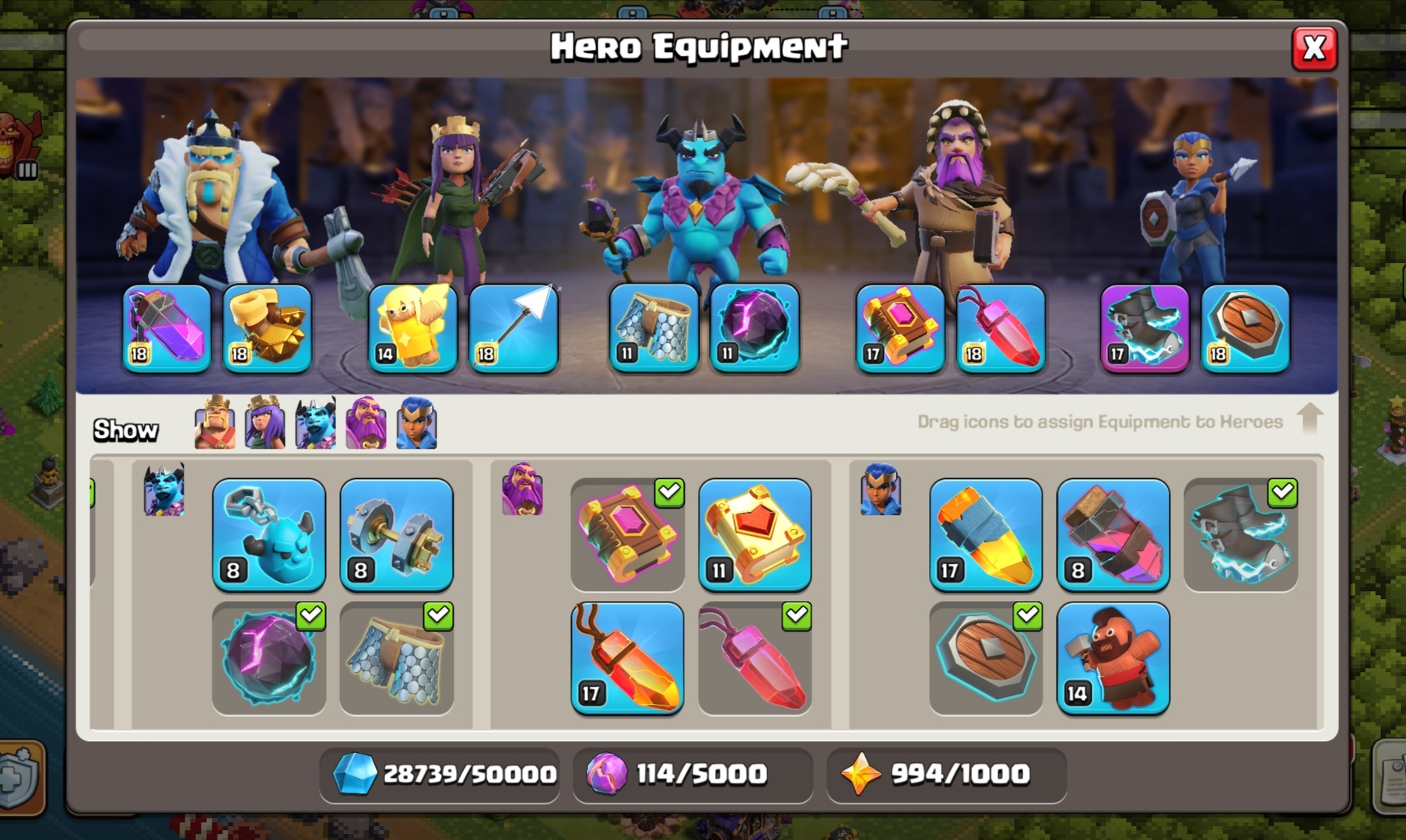Pick the golden rocket spear level 17
Image resolution: width=1406 pixels, height=840 pixels.
pyautogui.click(x=986, y=535)
